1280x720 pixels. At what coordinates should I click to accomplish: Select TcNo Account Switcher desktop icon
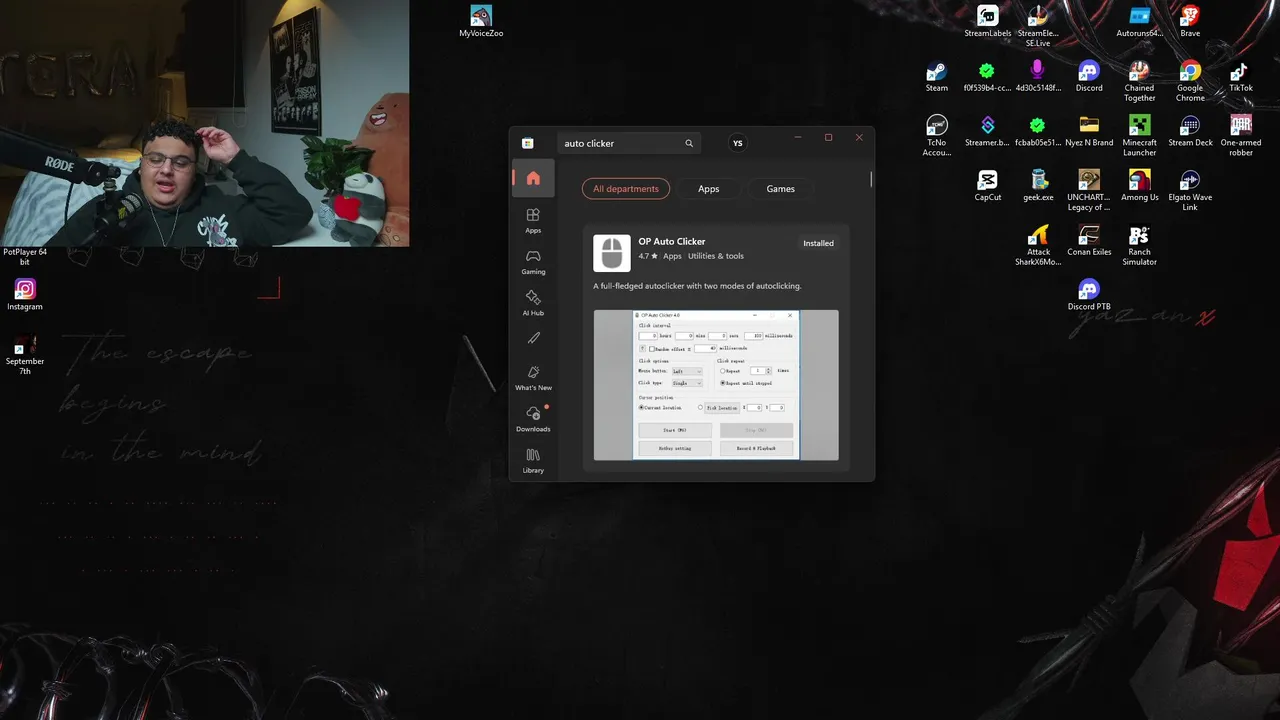(937, 136)
